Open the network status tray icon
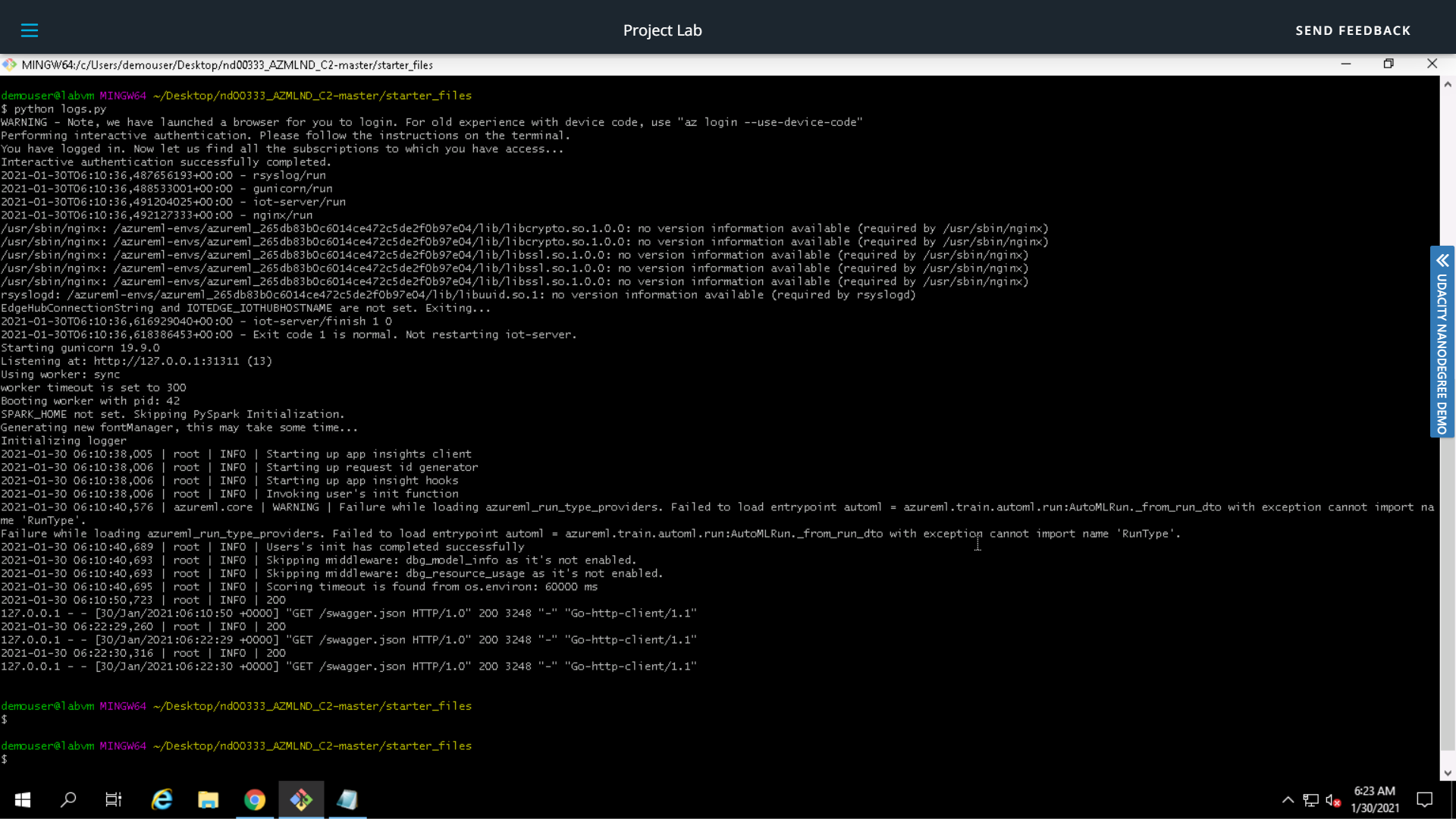Screen dimensions: 1456x819 tap(1311, 800)
